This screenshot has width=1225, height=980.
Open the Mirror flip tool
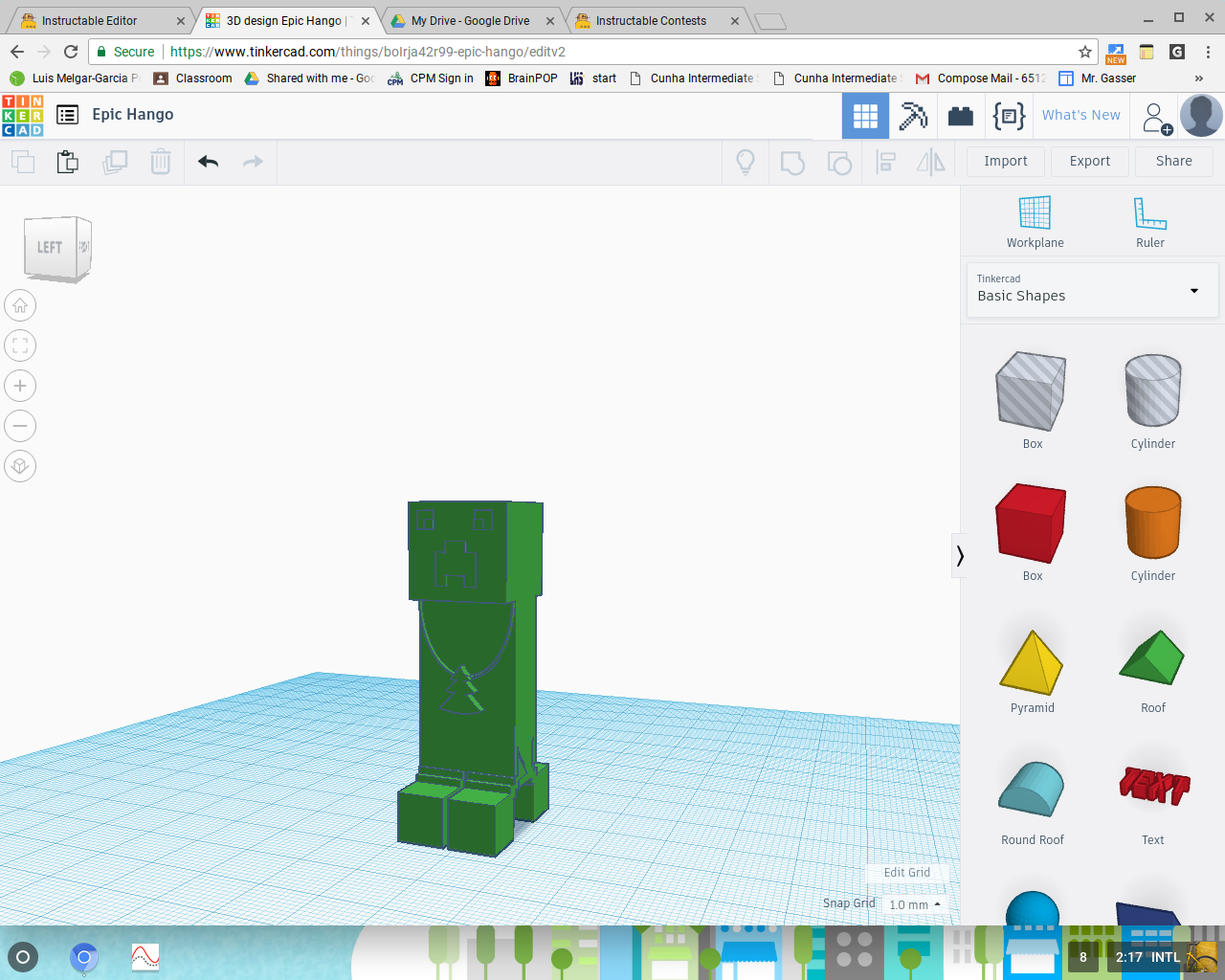click(x=931, y=162)
